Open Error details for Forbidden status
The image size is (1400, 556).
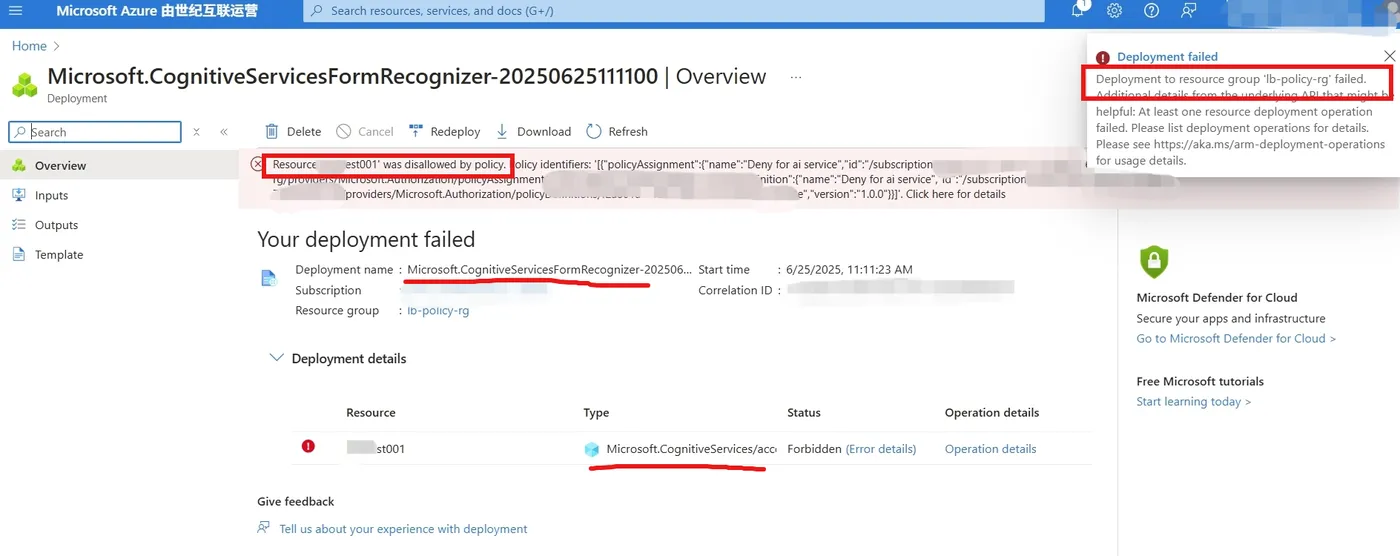tap(881, 449)
